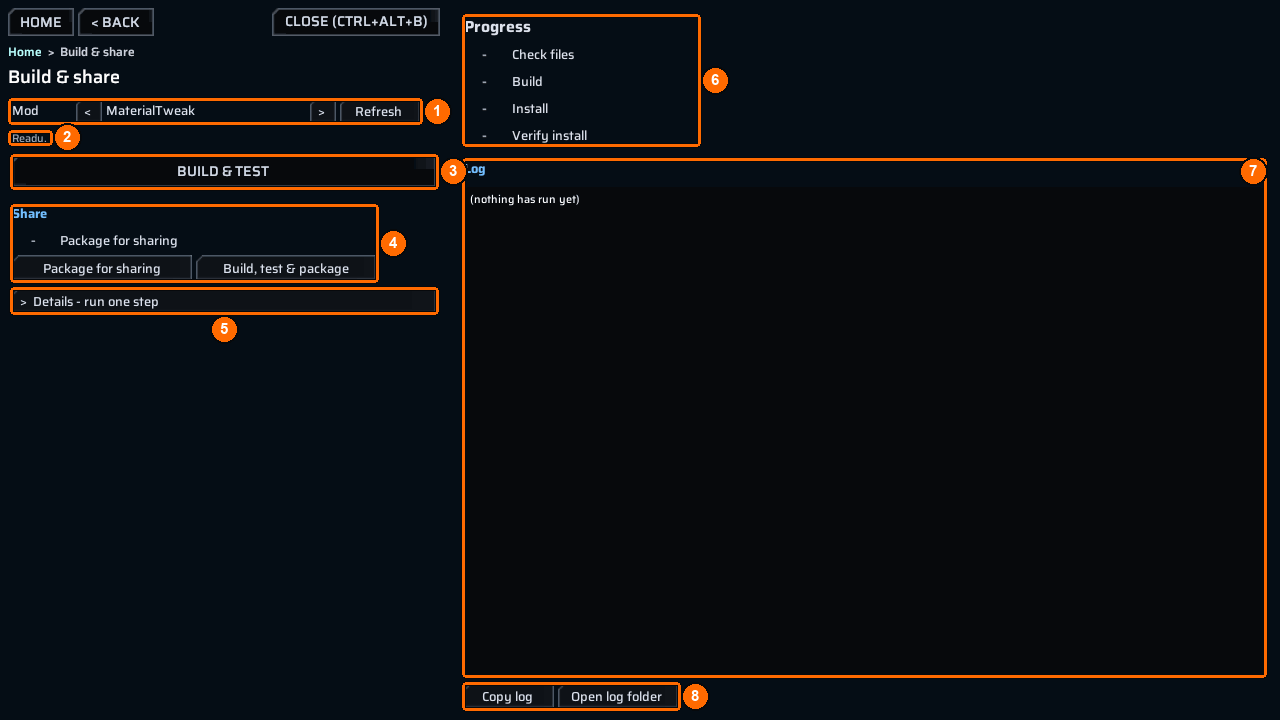
Task: Refresh the mod list
Action: click(x=378, y=112)
